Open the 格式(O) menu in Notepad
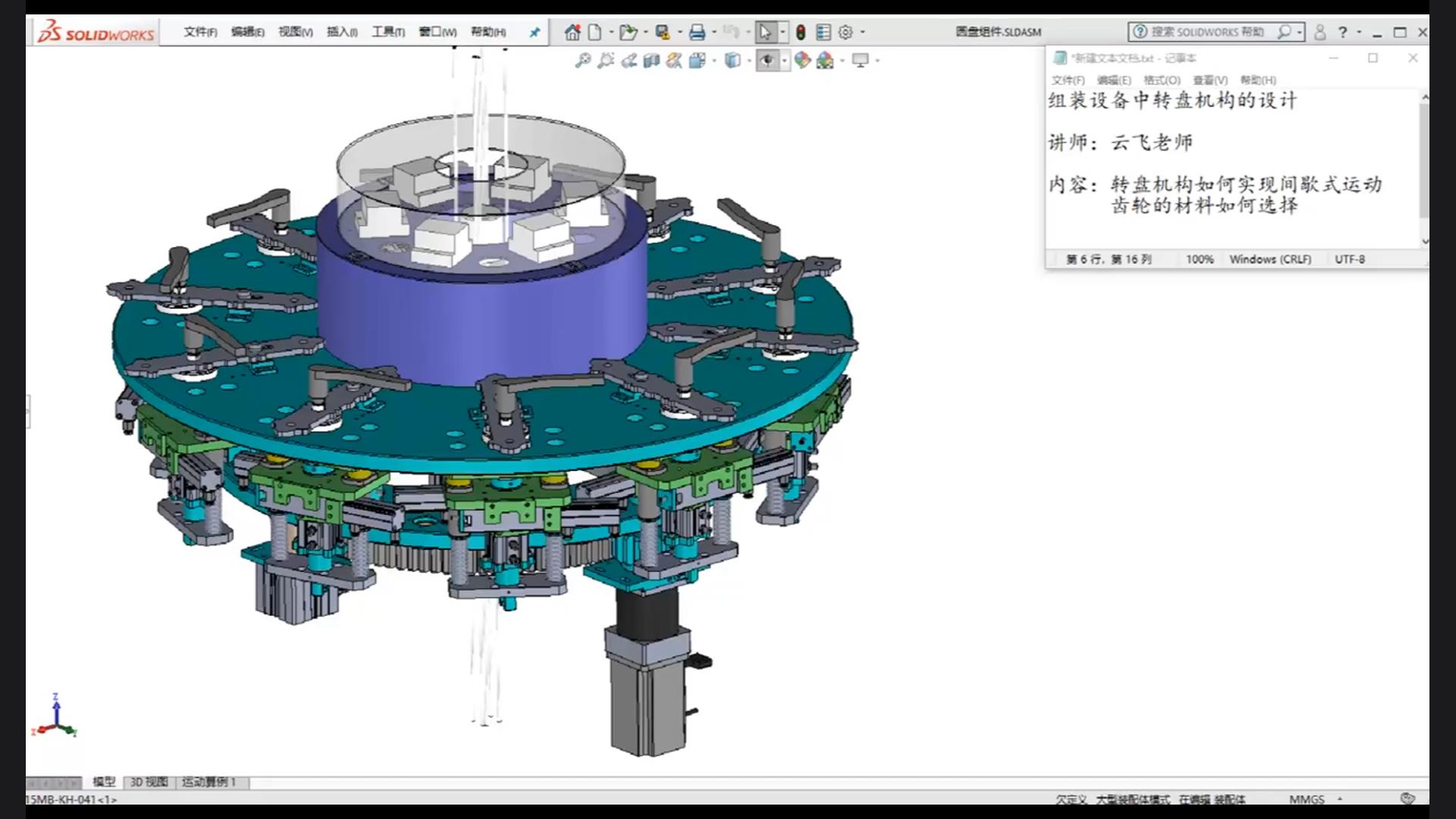 [x=1162, y=80]
